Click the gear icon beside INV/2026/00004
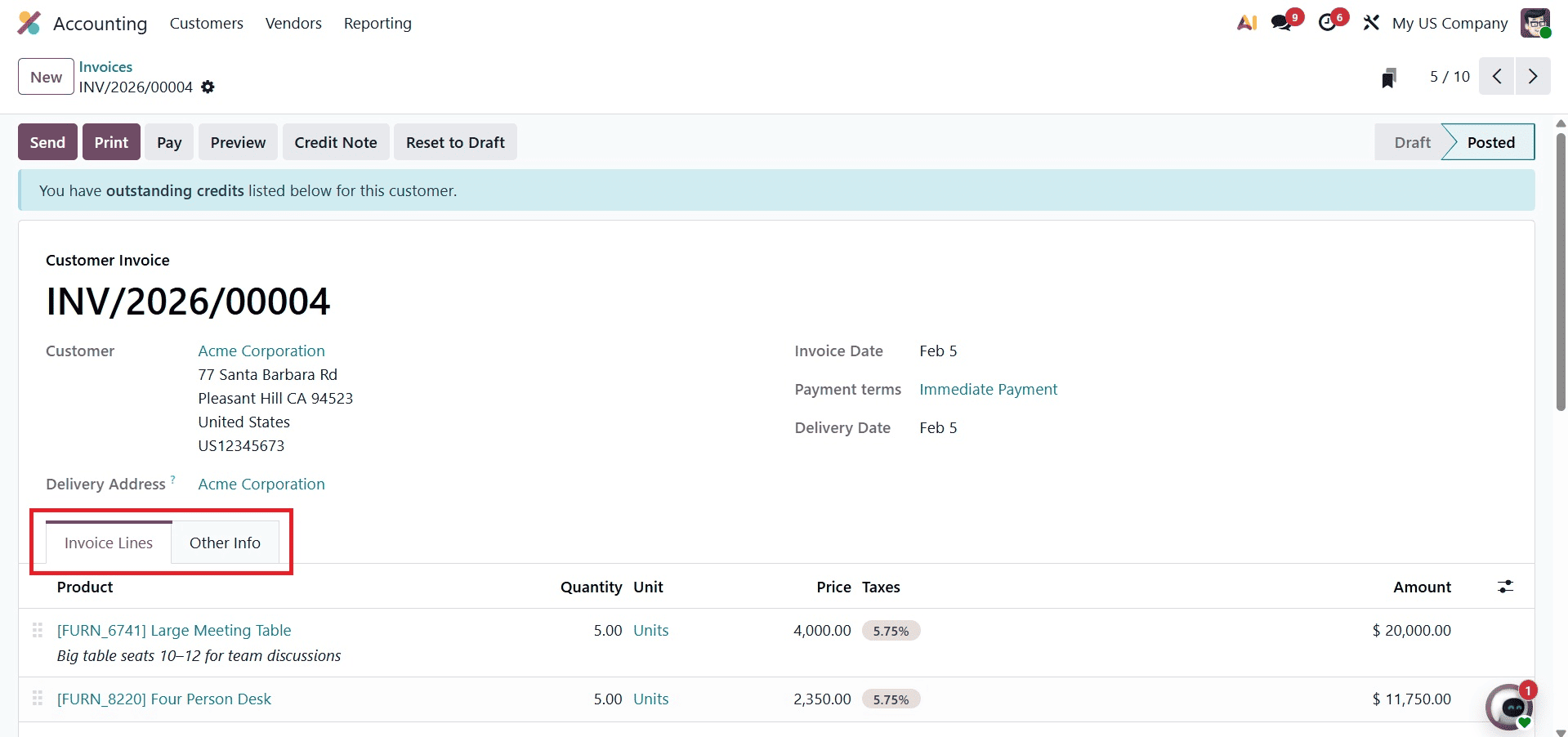 (208, 87)
